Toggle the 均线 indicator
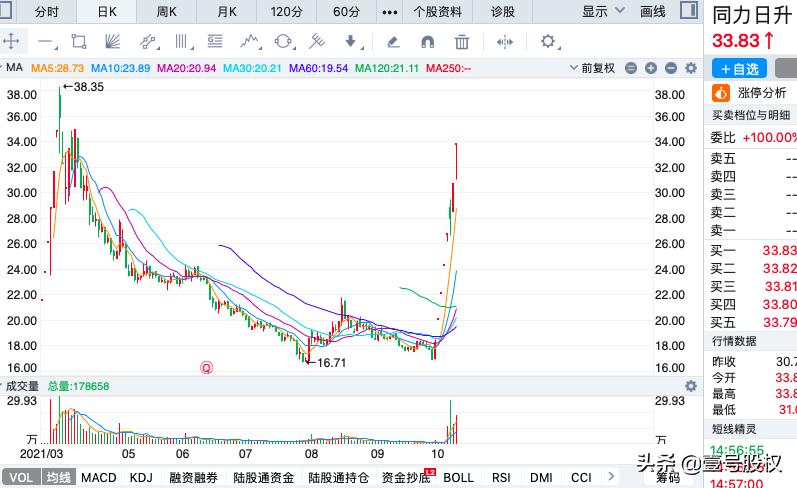This screenshot has width=797, height=488. [58, 477]
